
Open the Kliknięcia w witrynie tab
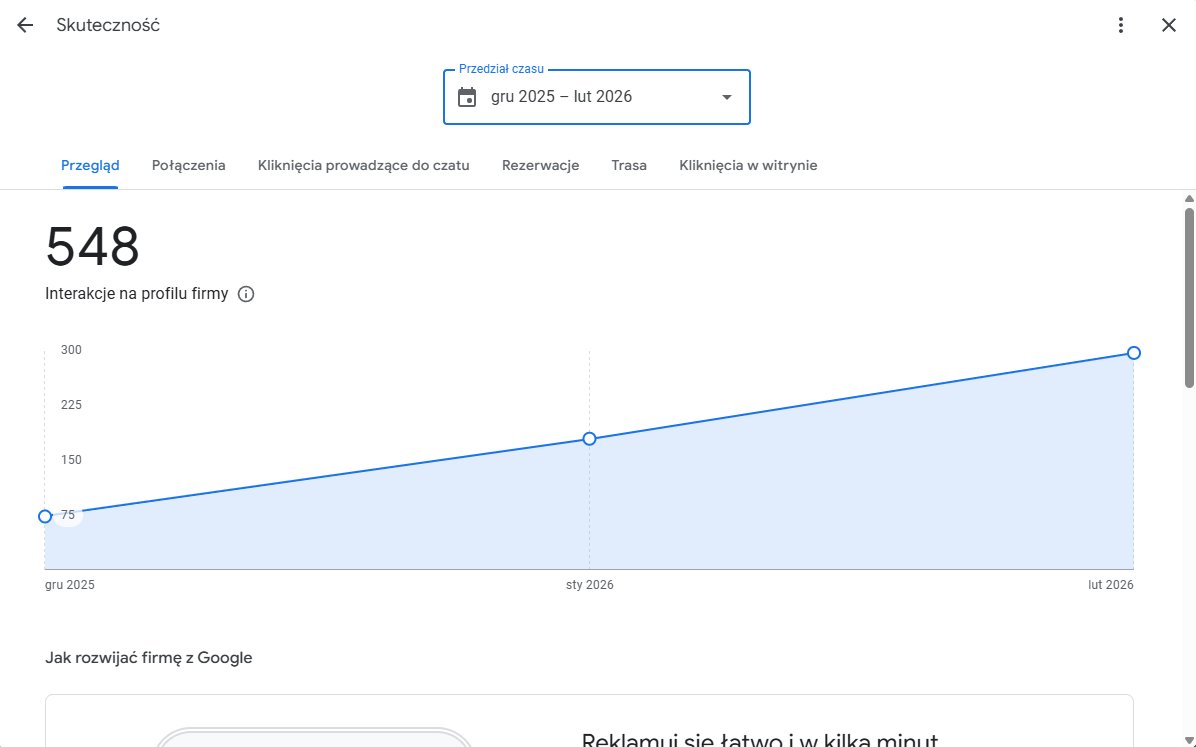749,165
